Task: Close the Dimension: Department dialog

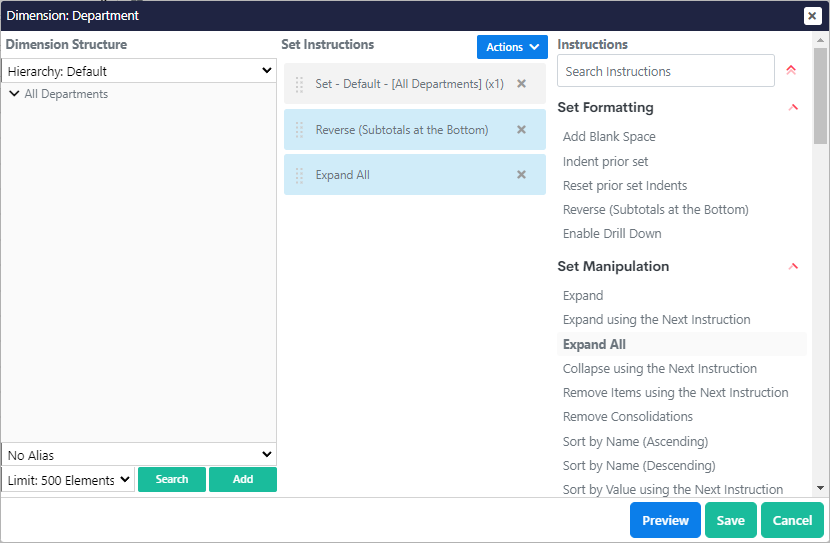Action: point(812,16)
